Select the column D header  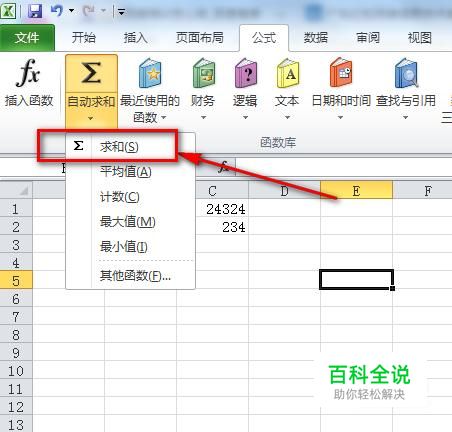tap(284, 191)
